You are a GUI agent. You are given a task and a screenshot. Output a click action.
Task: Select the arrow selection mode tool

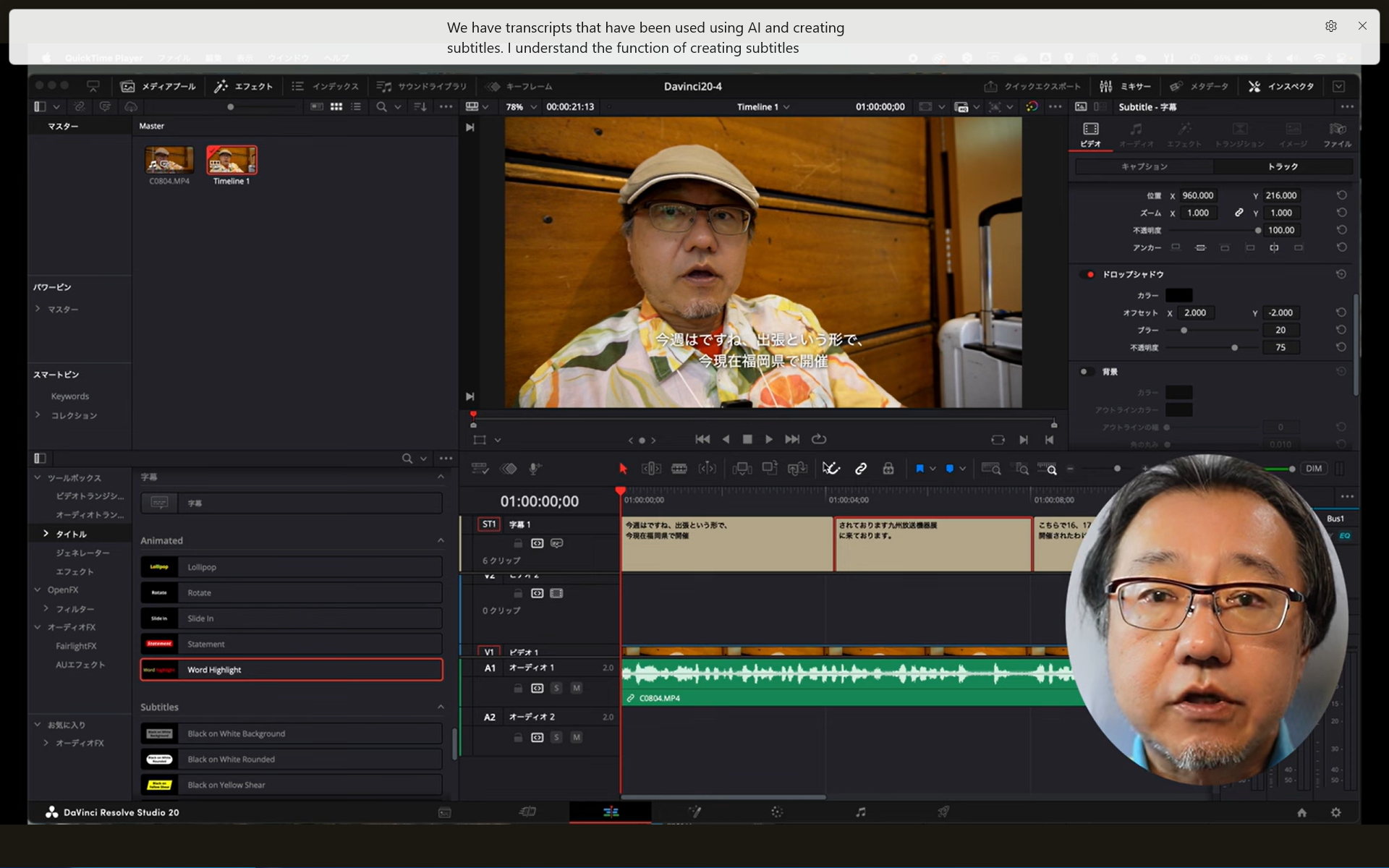(x=623, y=469)
